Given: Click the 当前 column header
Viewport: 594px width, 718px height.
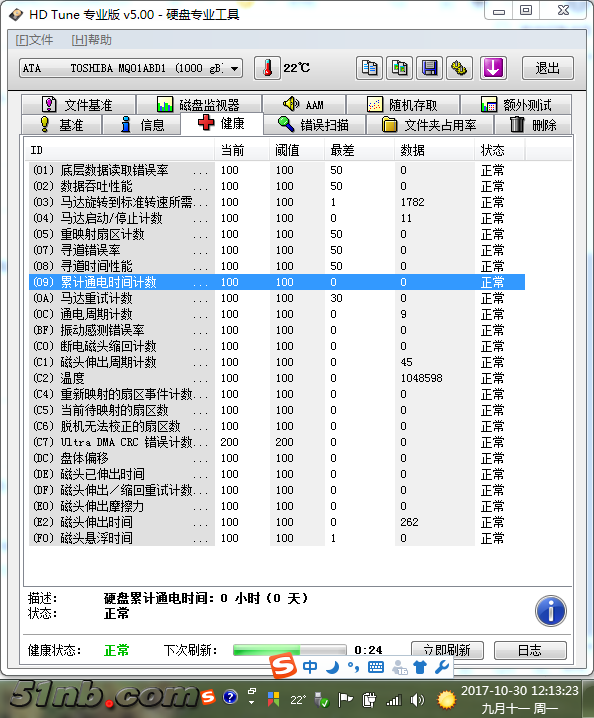Looking at the screenshot, I should pyautogui.click(x=242, y=150).
